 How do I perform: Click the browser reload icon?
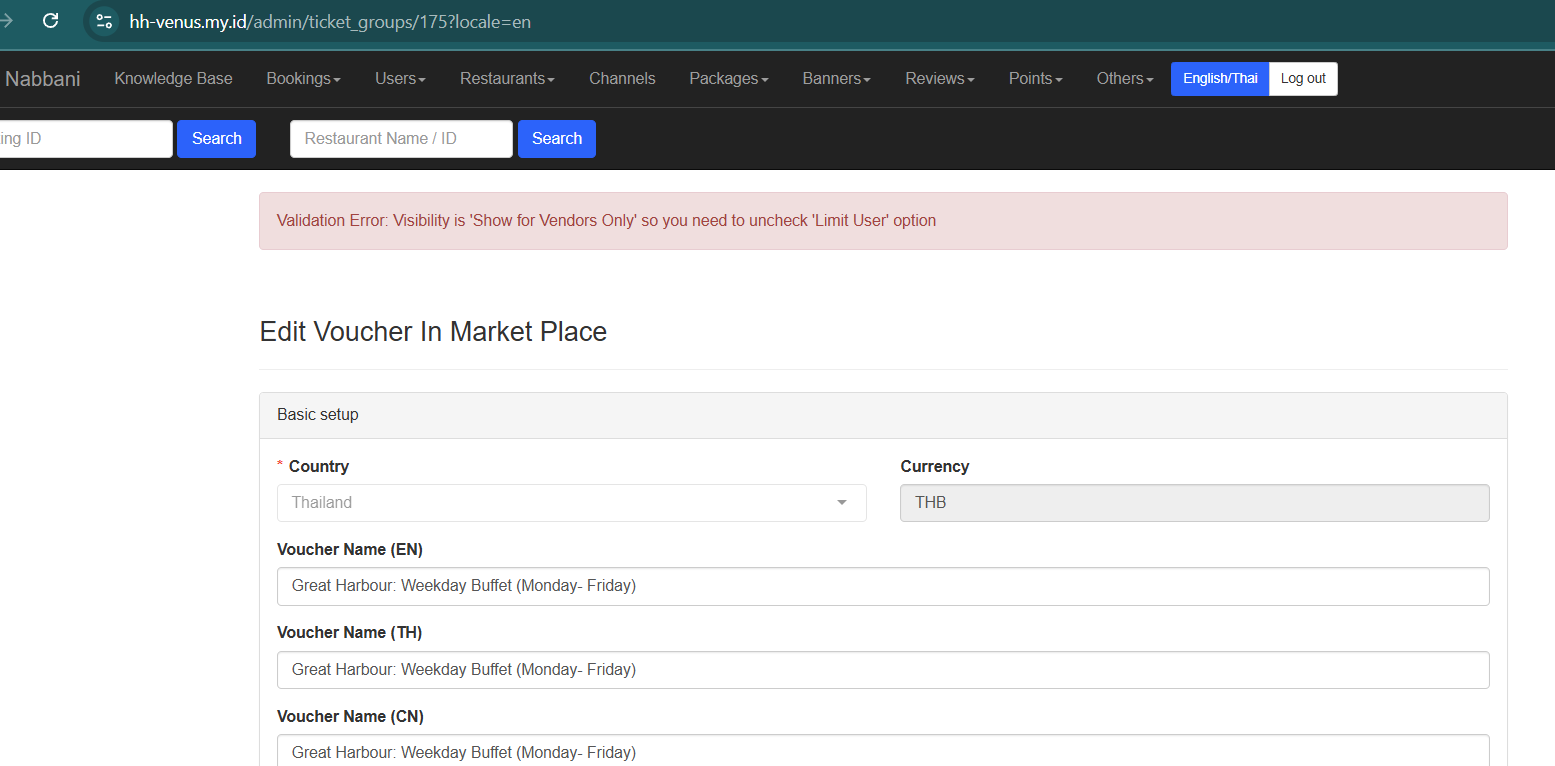50,20
